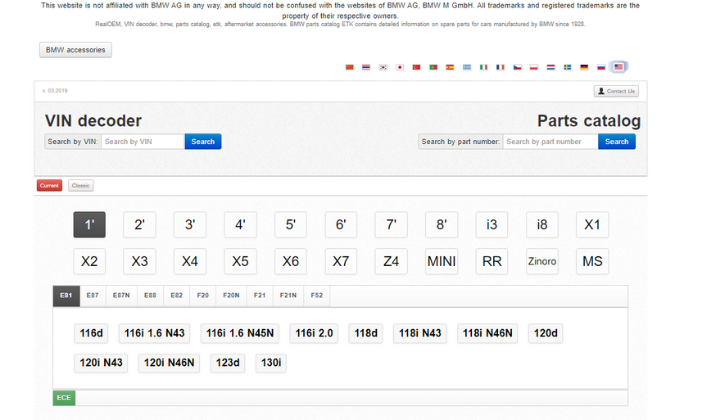Click the Search by part number field

(x=550, y=142)
